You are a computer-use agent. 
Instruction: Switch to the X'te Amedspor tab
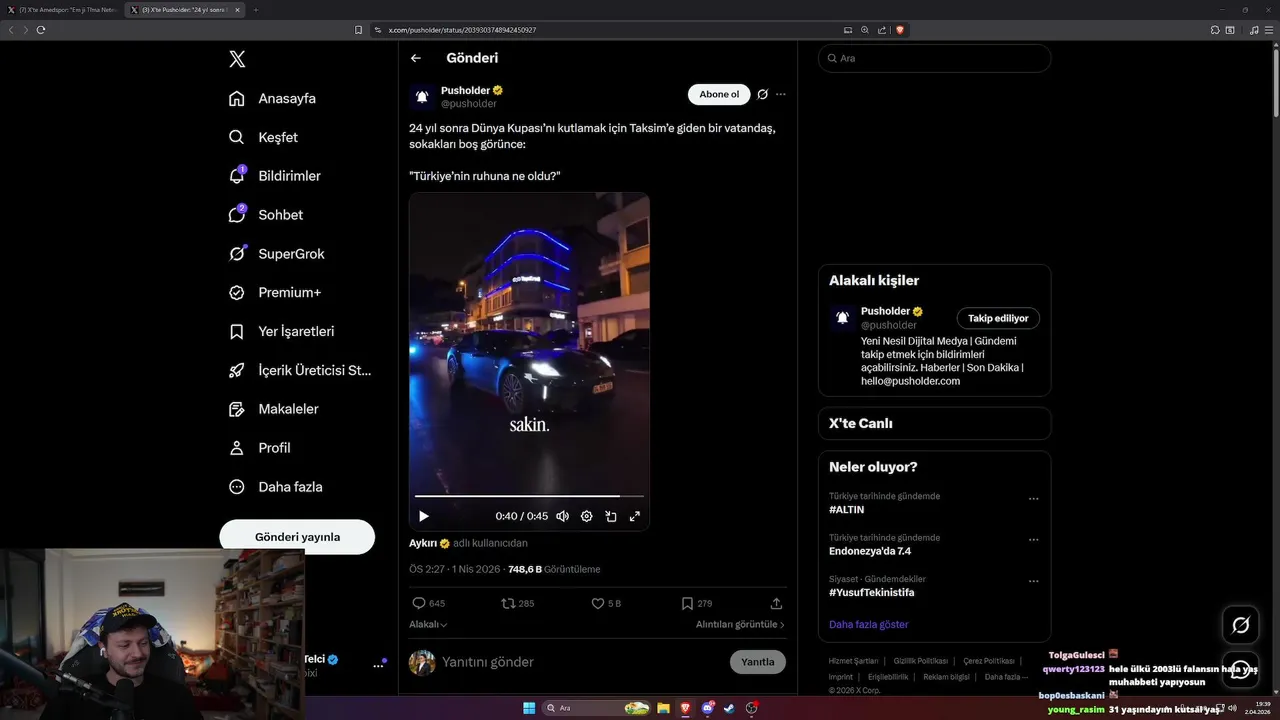(x=63, y=9)
